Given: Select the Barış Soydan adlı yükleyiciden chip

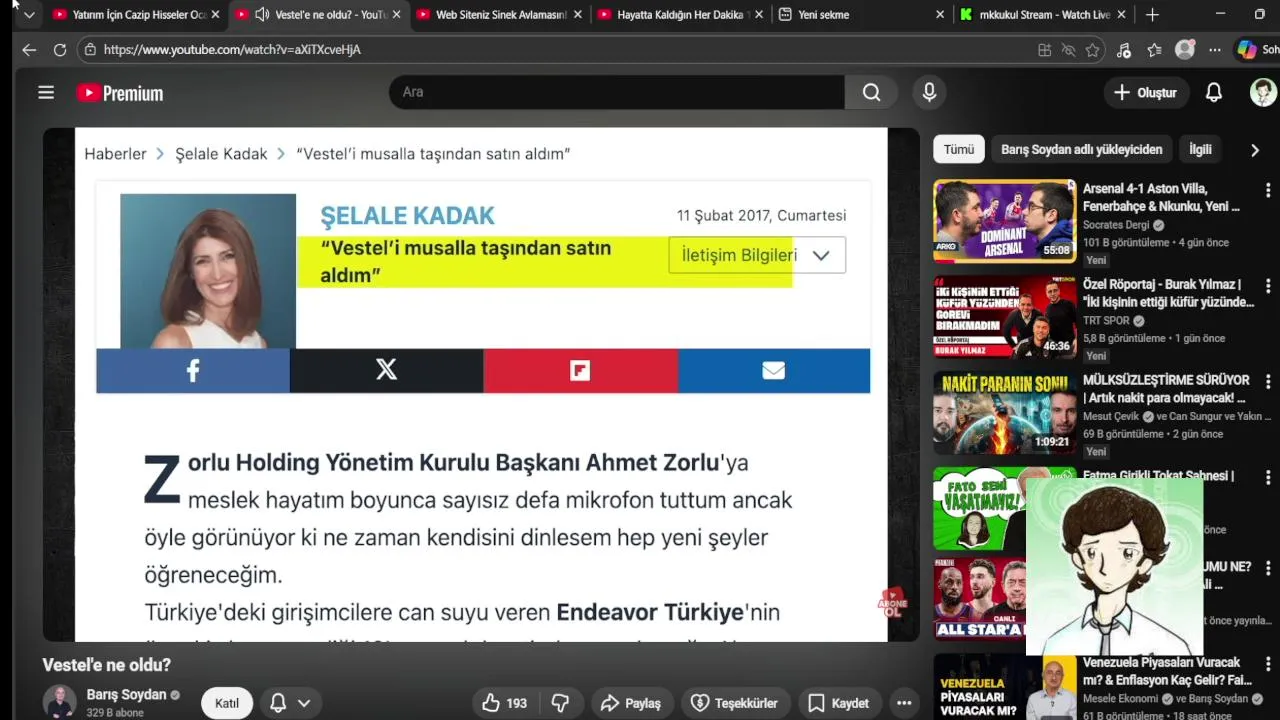Looking at the screenshot, I should (x=1081, y=150).
